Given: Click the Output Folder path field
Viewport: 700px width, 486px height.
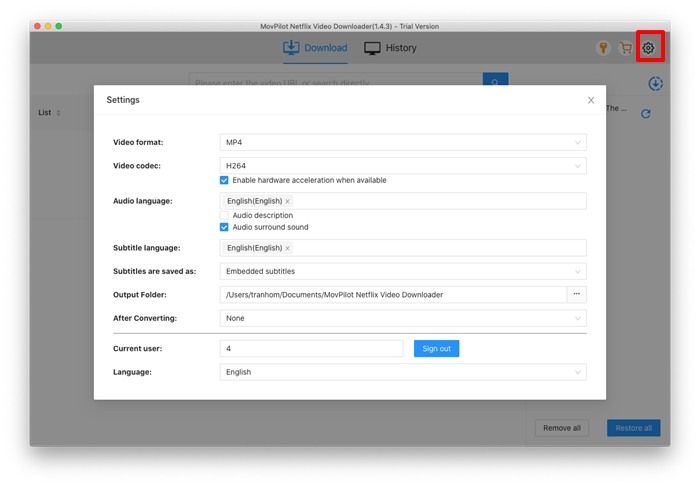Looking at the screenshot, I should click(x=393, y=295).
